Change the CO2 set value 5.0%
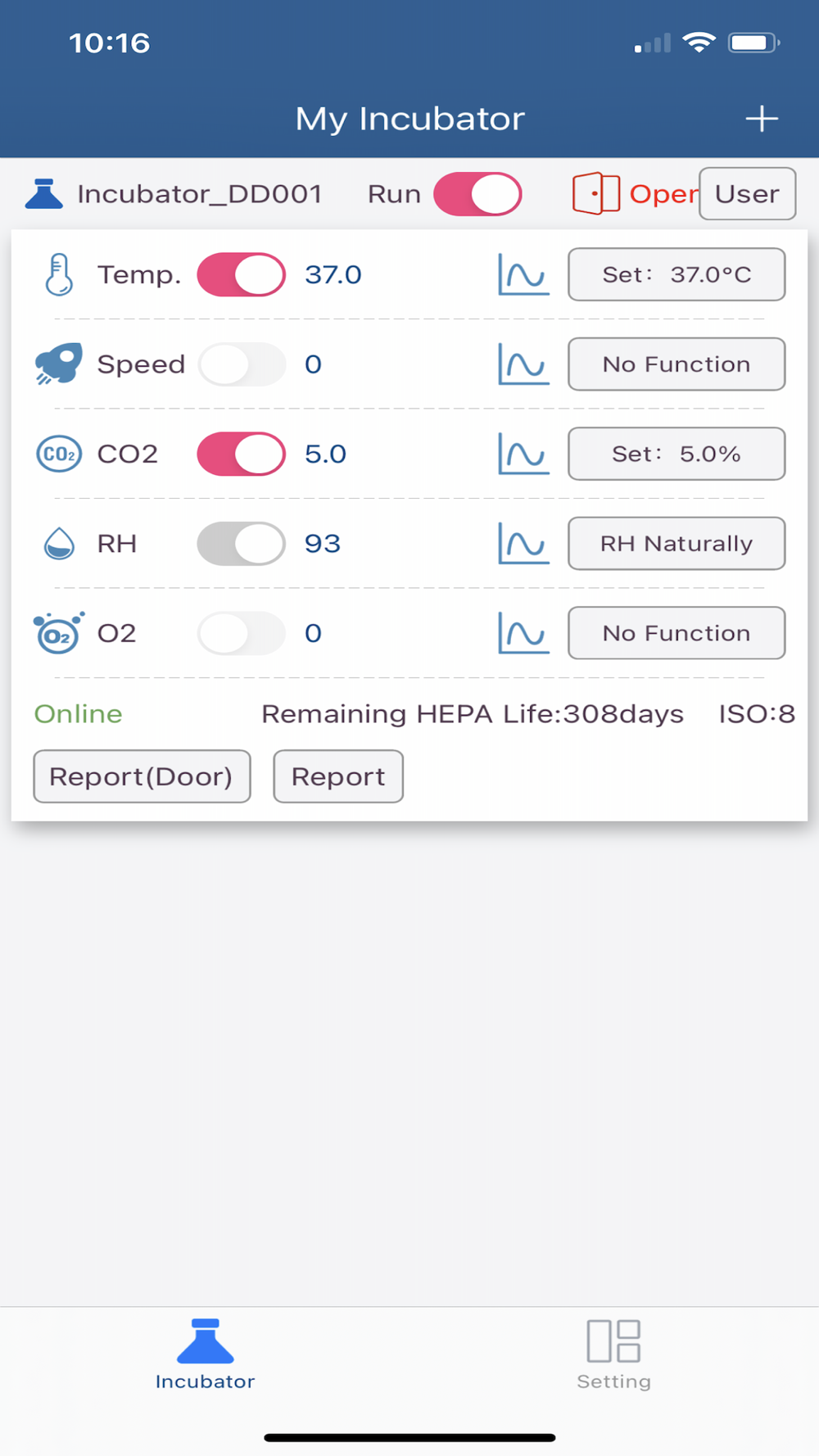This screenshot has height=1456, width=819. coord(676,454)
